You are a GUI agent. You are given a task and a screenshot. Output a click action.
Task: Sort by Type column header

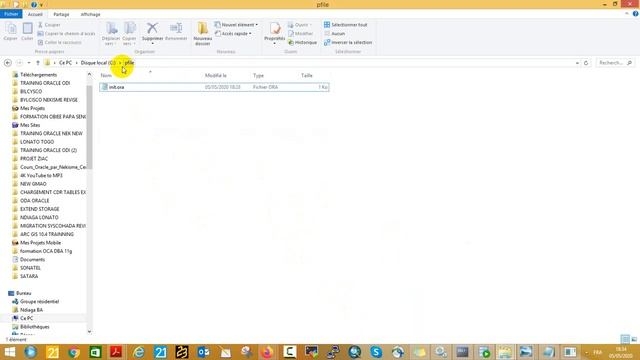point(258,76)
